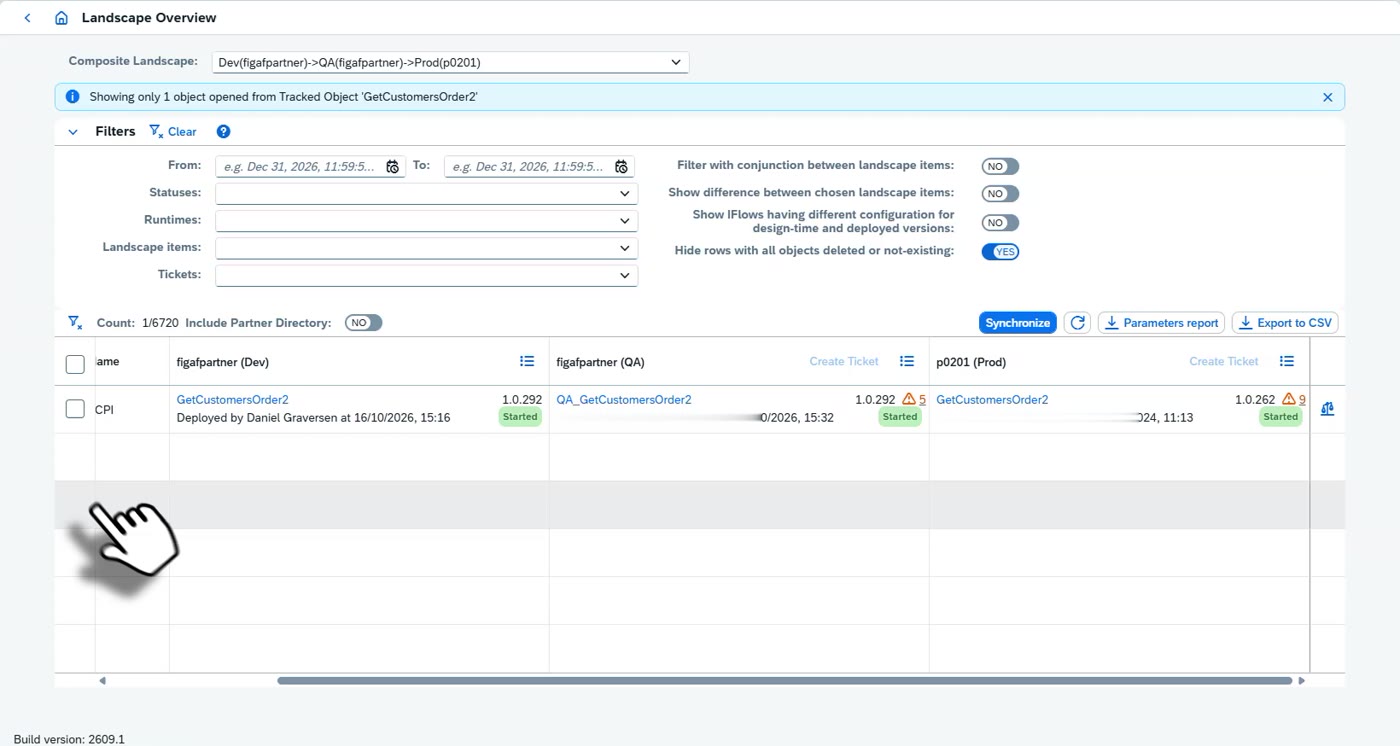Expand the Statuses dropdown
The image size is (1400, 746).
coord(625,194)
